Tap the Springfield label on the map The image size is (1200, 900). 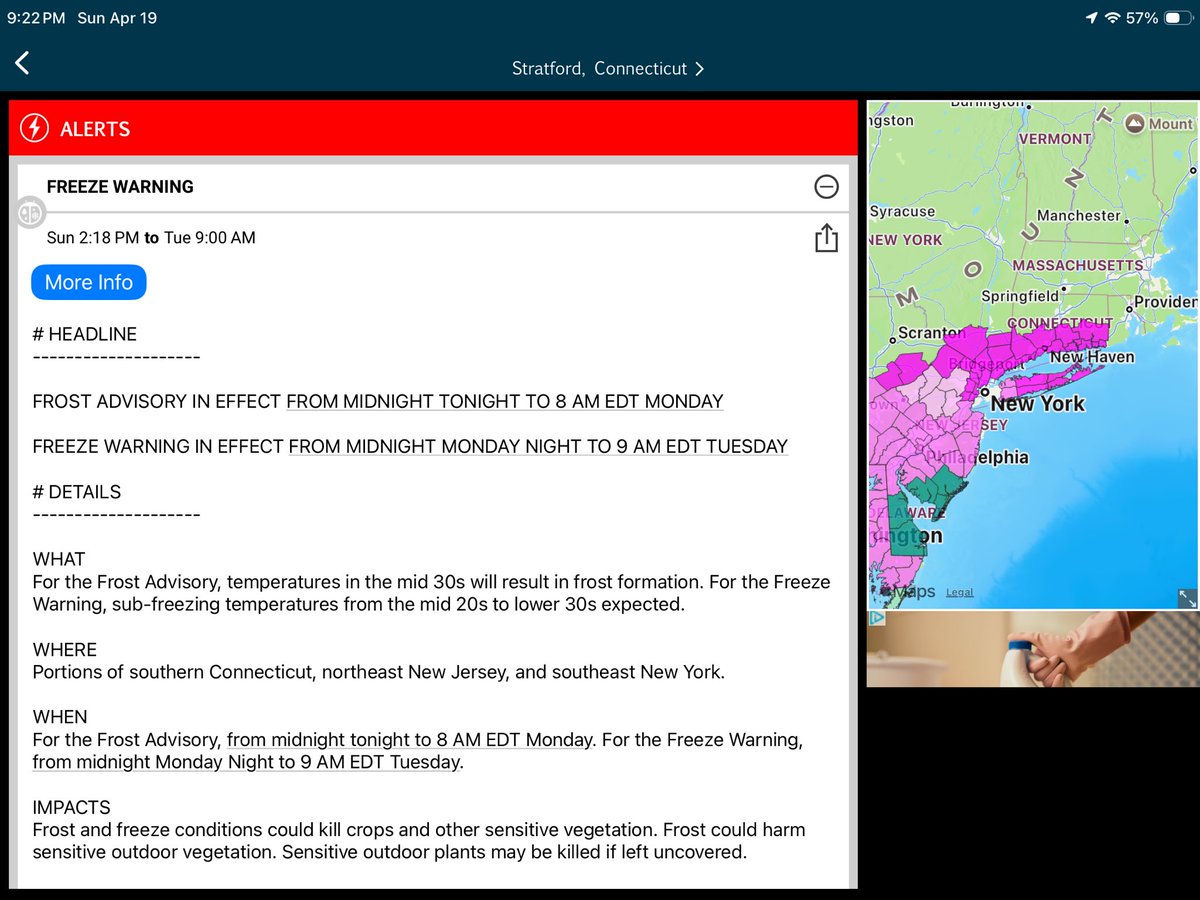click(x=1020, y=297)
